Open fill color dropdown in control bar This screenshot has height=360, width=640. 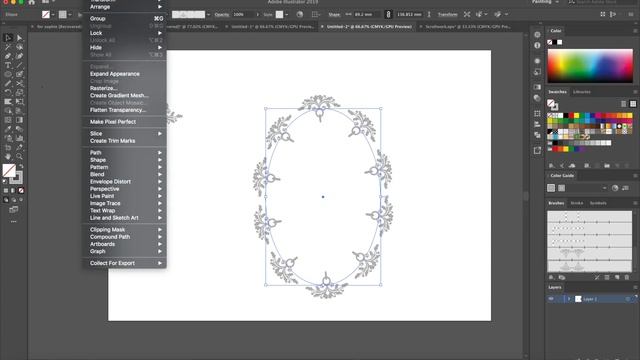pyautogui.click(x=53, y=15)
